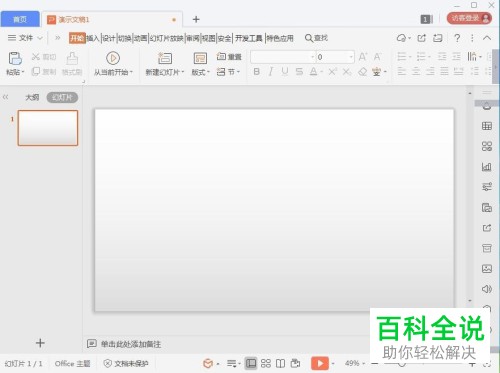Click the increase indent icon
Screen dimensions: 500x373
click(456, 57)
